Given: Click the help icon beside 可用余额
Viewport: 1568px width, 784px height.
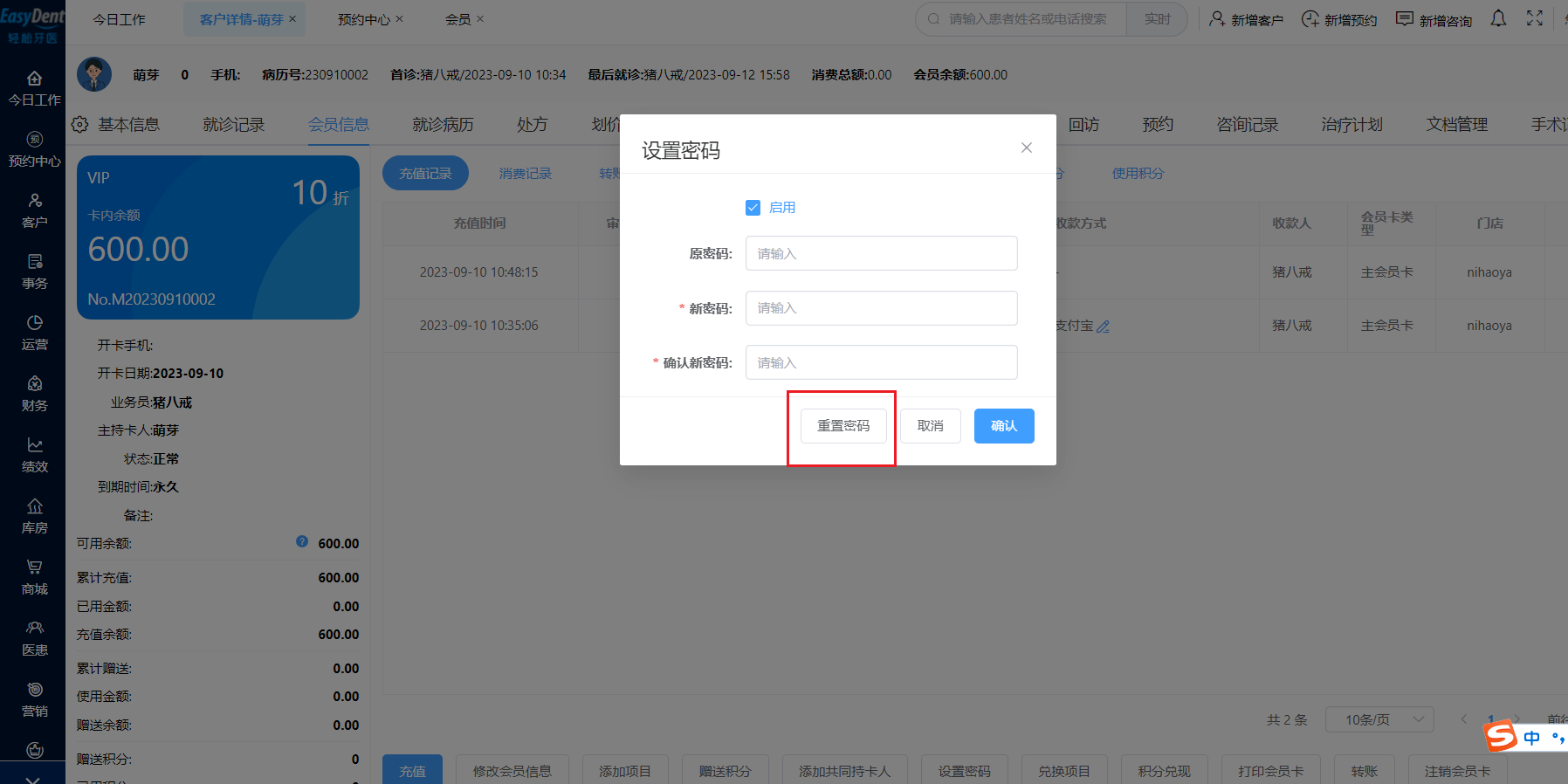Looking at the screenshot, I should point(302,541).
